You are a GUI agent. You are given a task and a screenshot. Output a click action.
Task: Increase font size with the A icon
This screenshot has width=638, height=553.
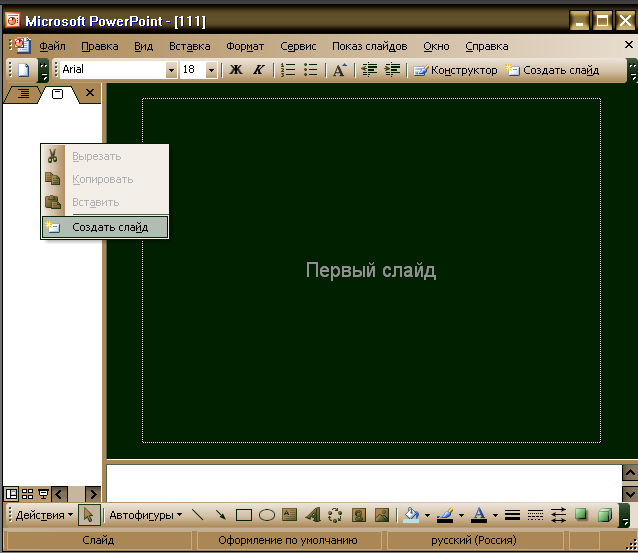340,70
